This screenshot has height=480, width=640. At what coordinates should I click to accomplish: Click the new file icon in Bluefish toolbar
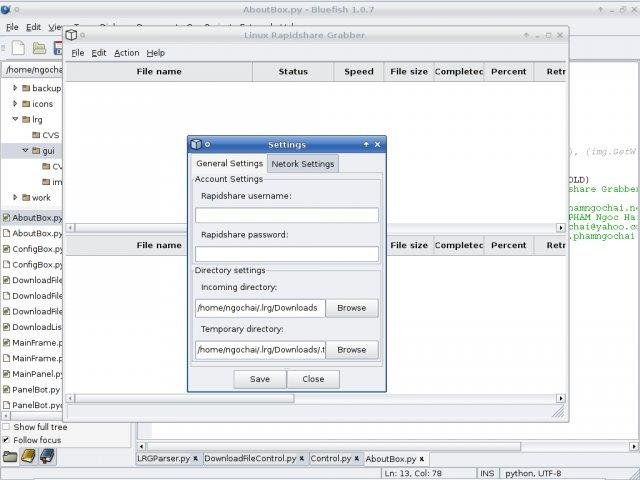pos(18,48)
